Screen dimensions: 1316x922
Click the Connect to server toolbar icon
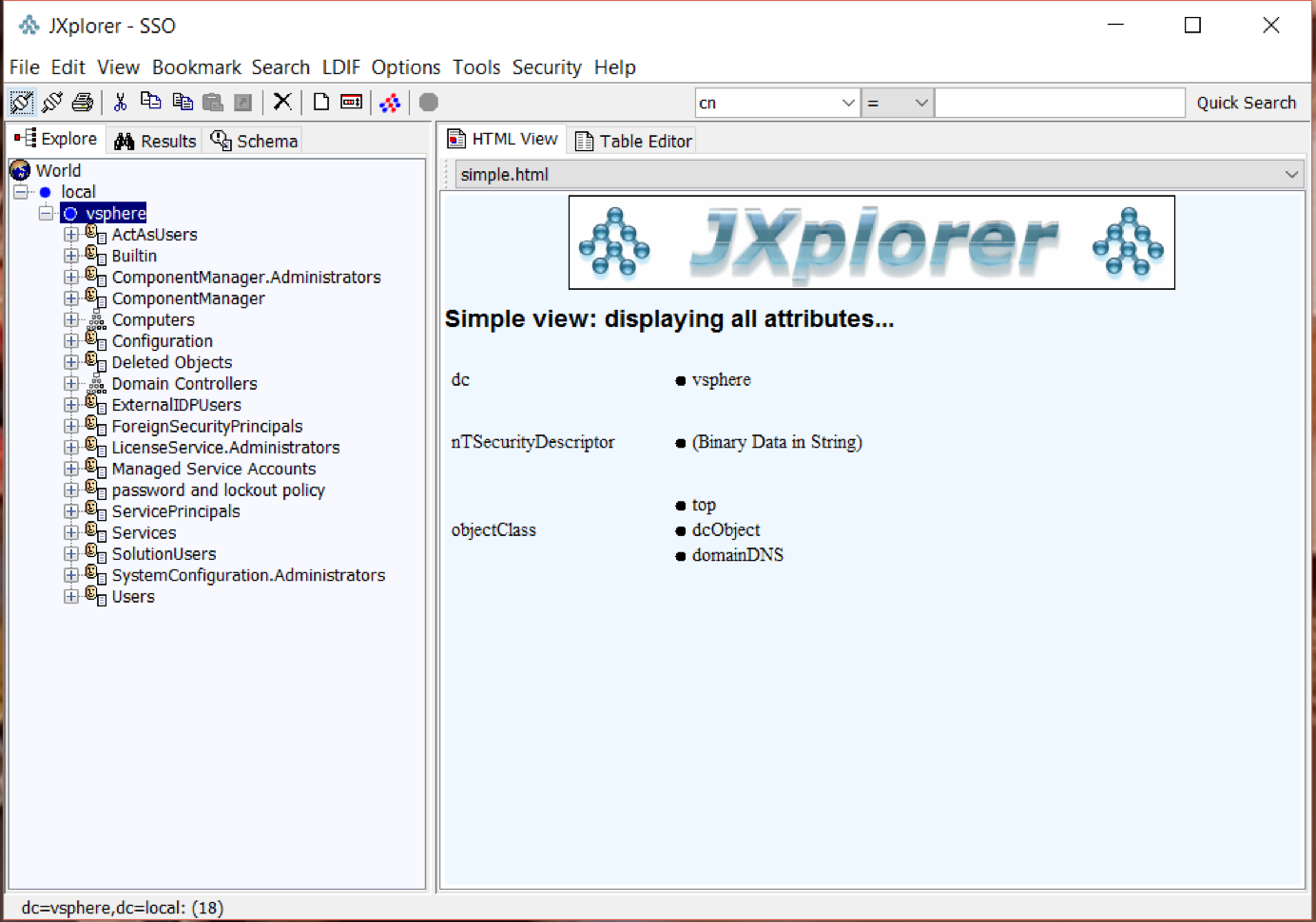coord(21,102)
